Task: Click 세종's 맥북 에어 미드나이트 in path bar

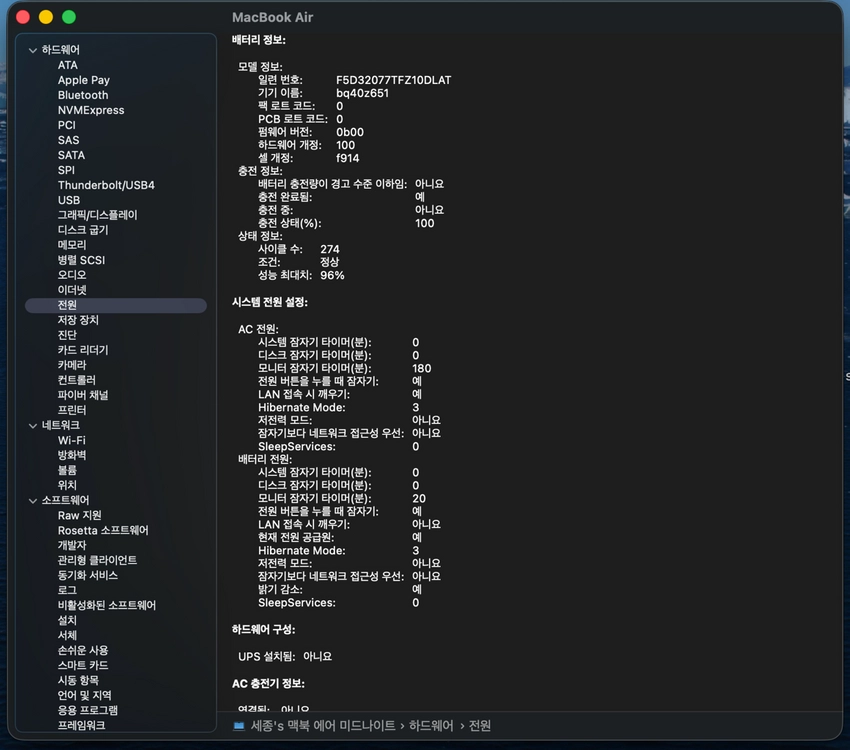Action: pyautogui.click(x=323, y=726)
